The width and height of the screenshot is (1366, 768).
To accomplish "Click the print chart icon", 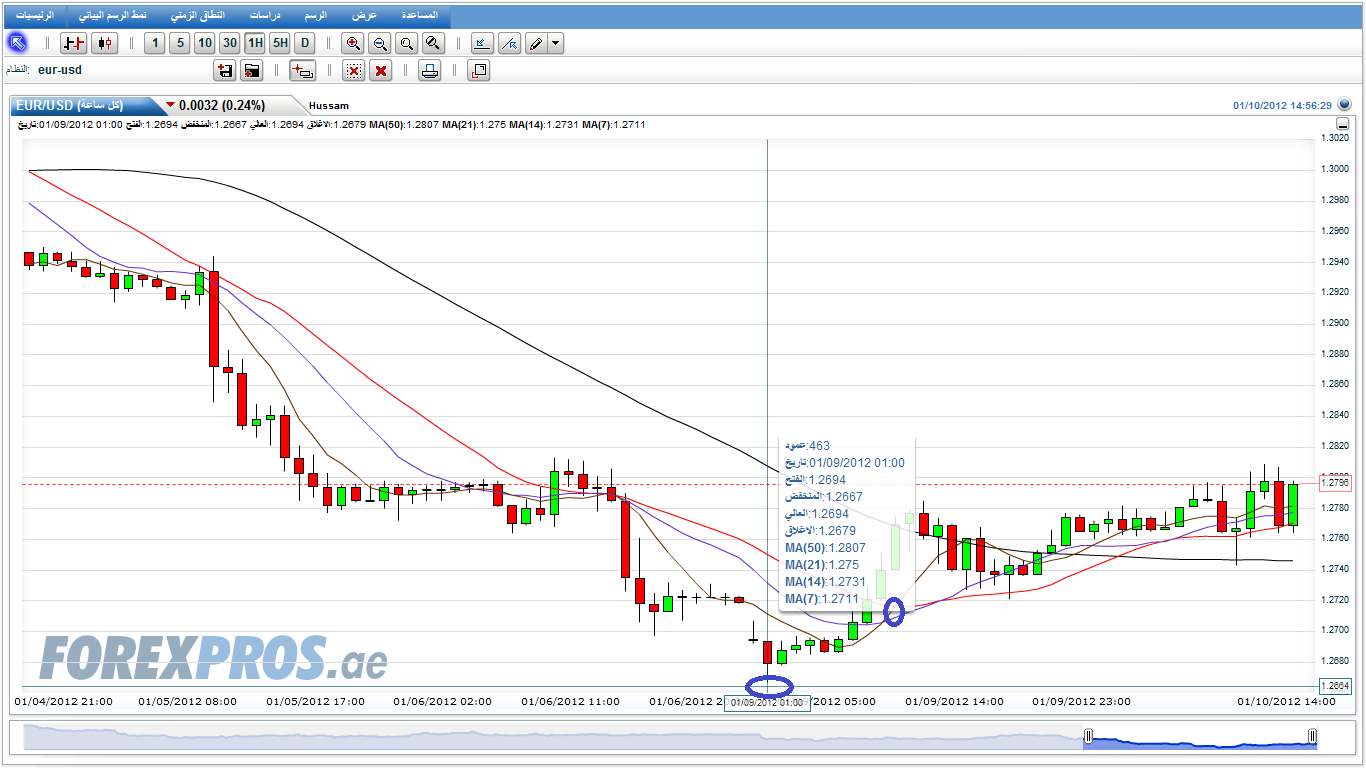I will coord(430,70).
